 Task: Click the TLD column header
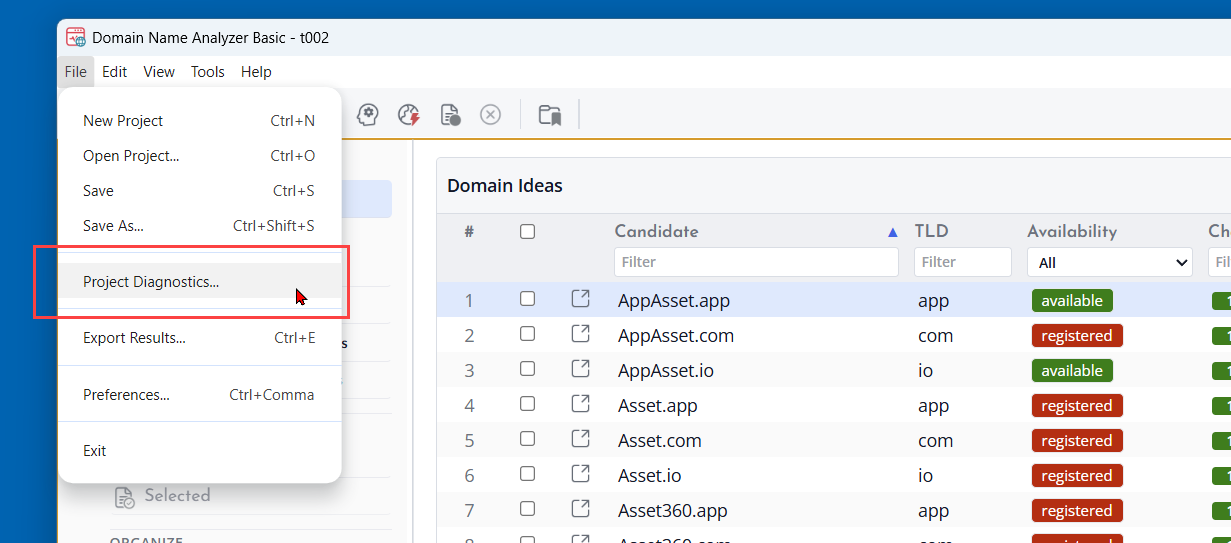click(x=931, y=232)
